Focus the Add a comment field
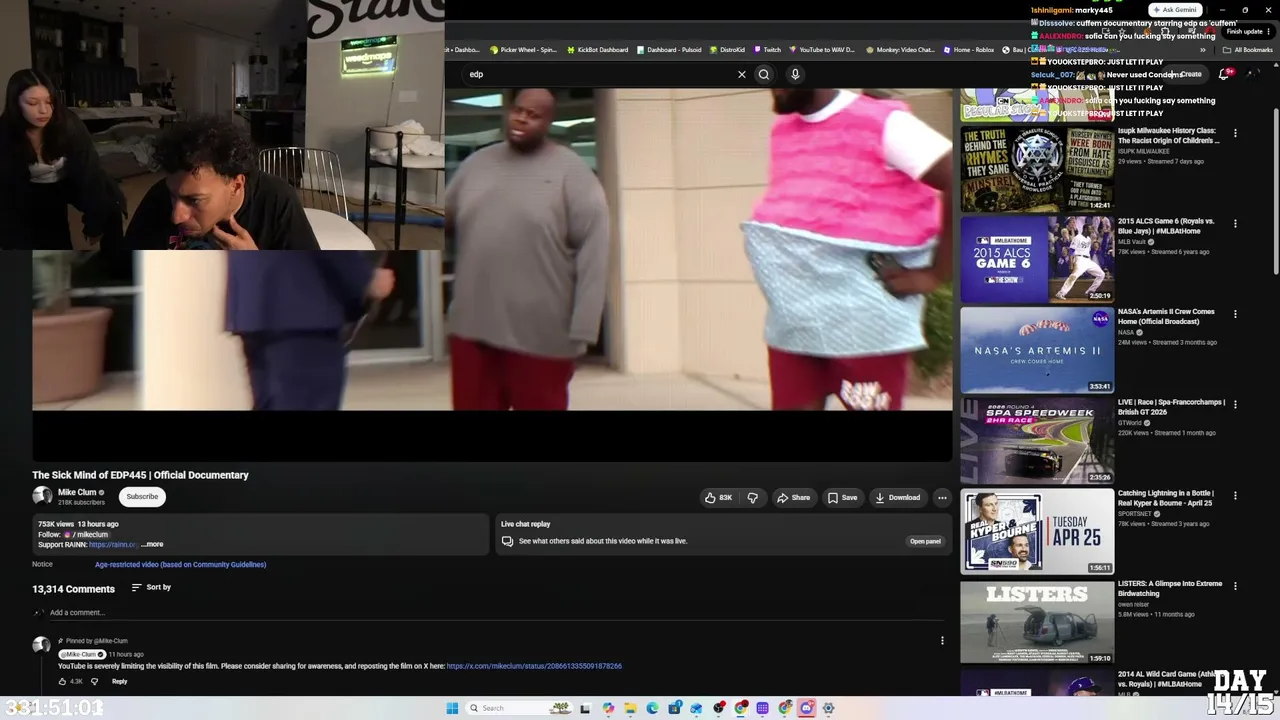This screenshot has width=1280, height=720. click(x=497, y=612)
